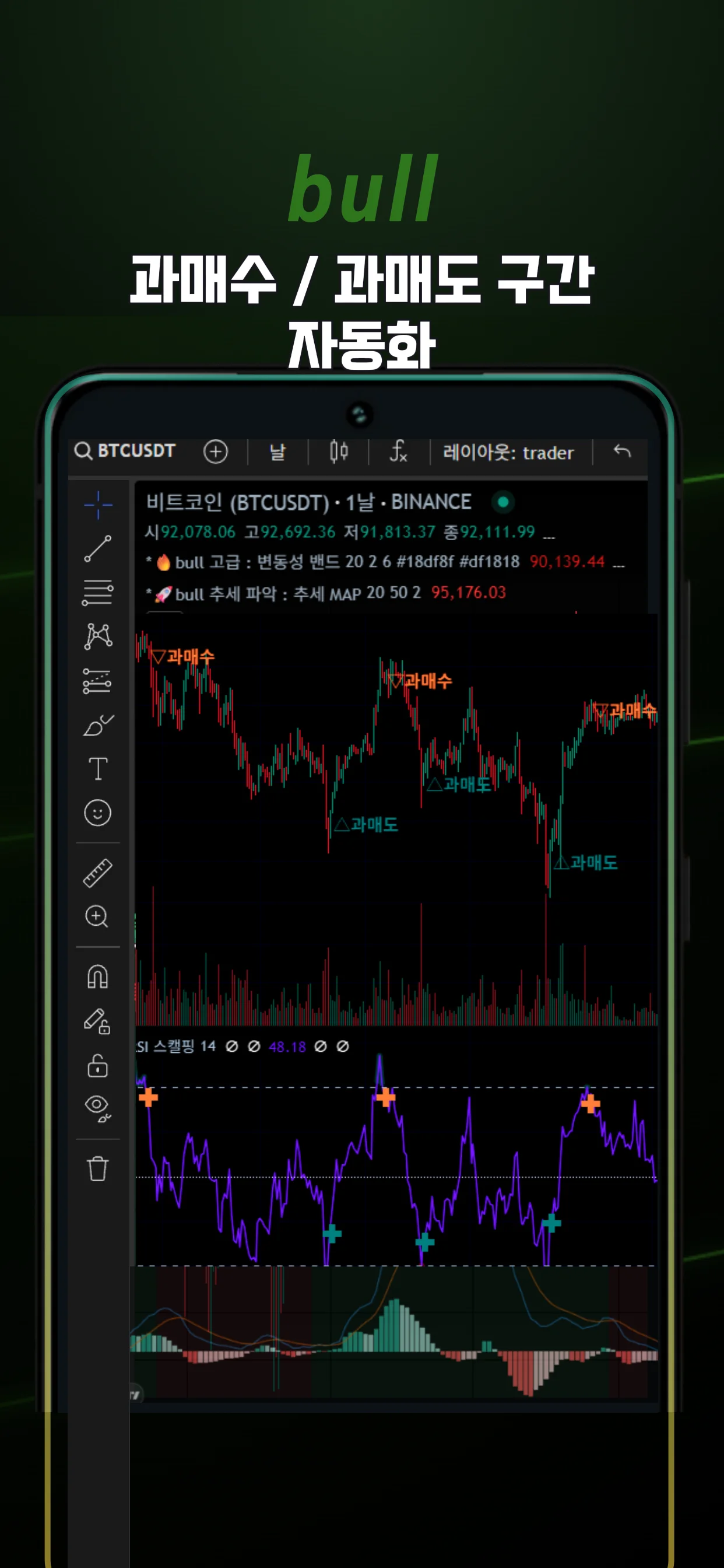The width and height of the screenshot is (724, 1568).
Task: Select the brush drawing tool
Action: pos(98,725)
